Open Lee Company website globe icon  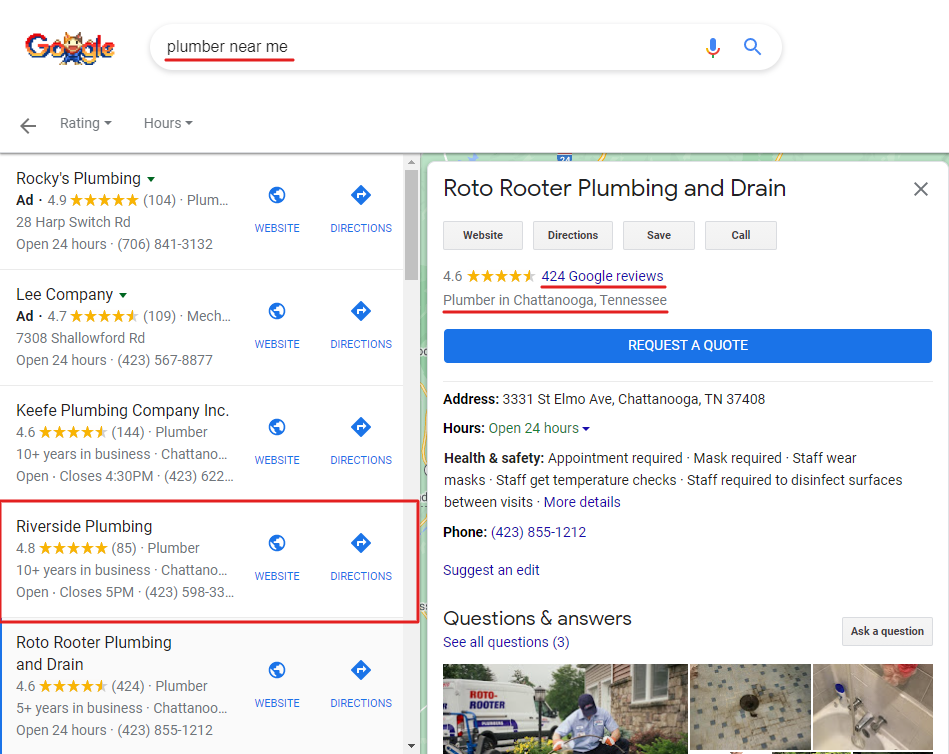point(277,311)
